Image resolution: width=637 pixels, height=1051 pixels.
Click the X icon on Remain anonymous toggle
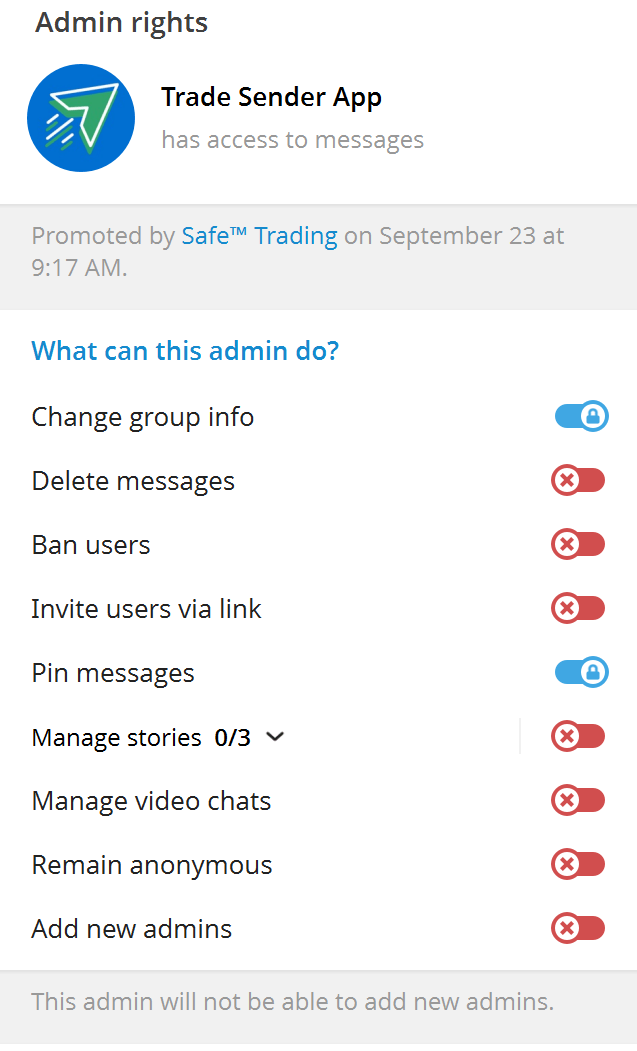tap(567, 864)
